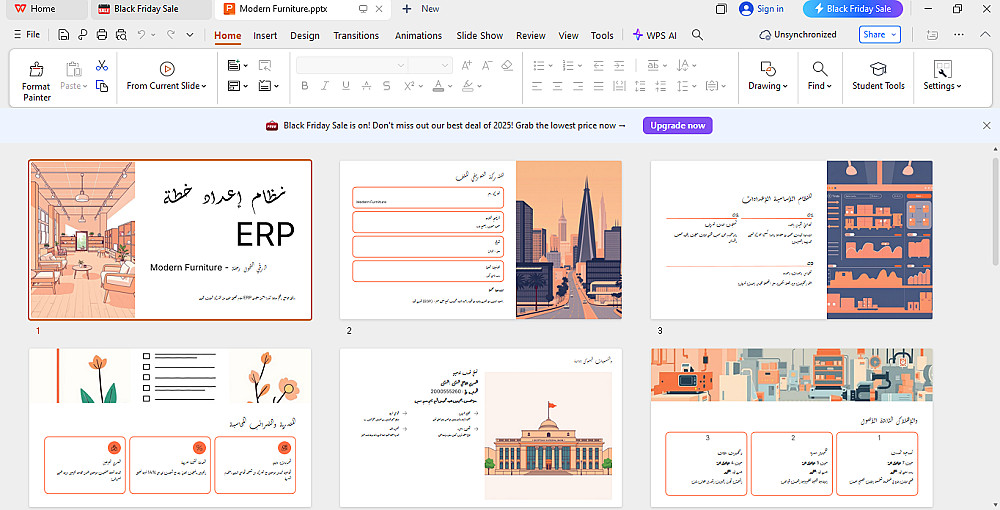Open WPS AI assistant
Screen dimensions: 1000x510
point(655,35)
